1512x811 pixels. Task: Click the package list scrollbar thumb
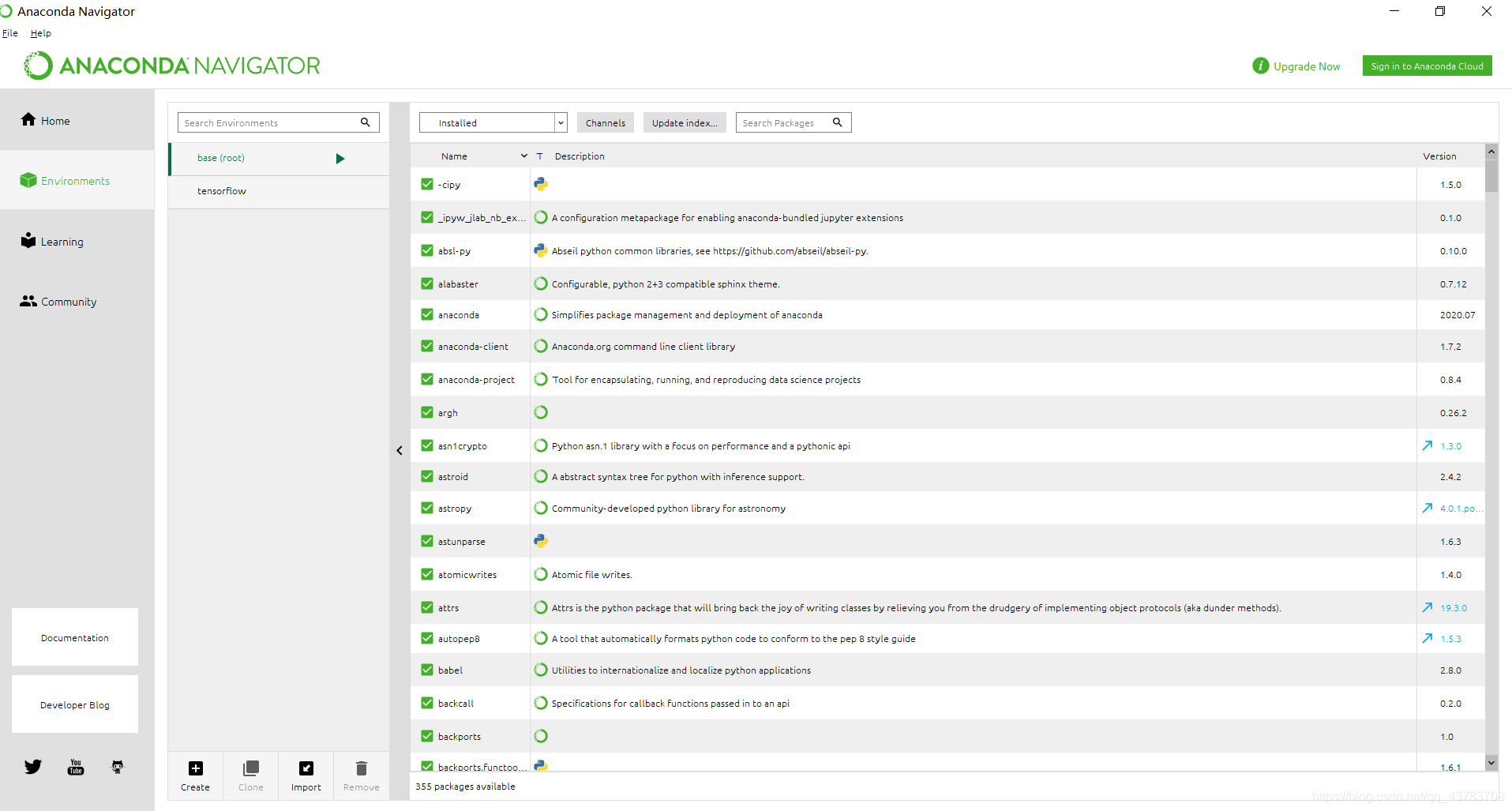tap(1491, 175)
